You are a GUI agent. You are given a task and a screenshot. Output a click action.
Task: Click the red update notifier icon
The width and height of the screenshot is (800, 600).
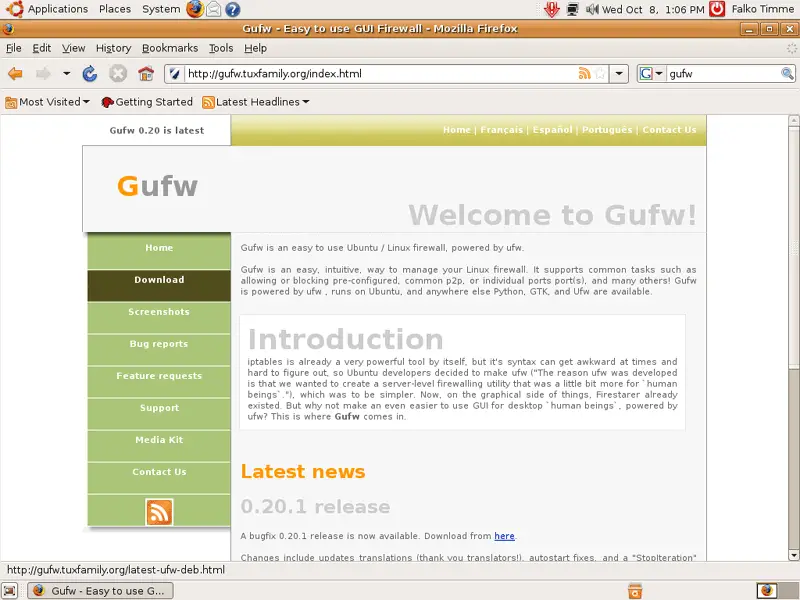[x=552, y=9]
